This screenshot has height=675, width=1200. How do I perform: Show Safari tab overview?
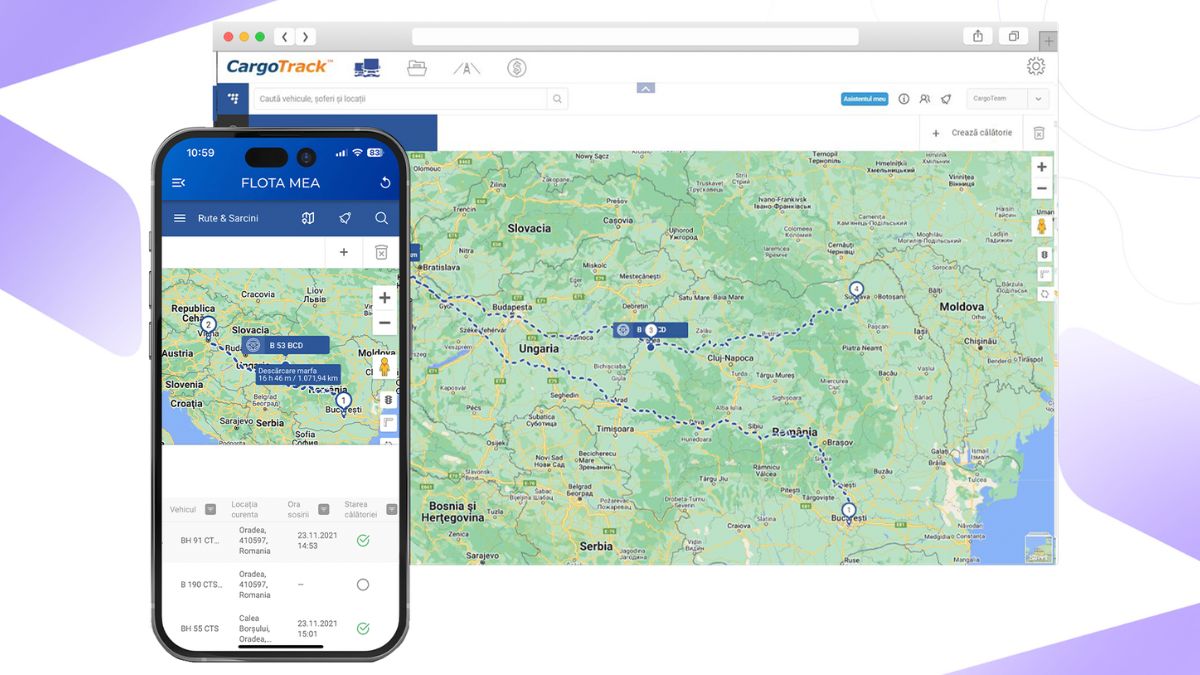[1013, 37]
